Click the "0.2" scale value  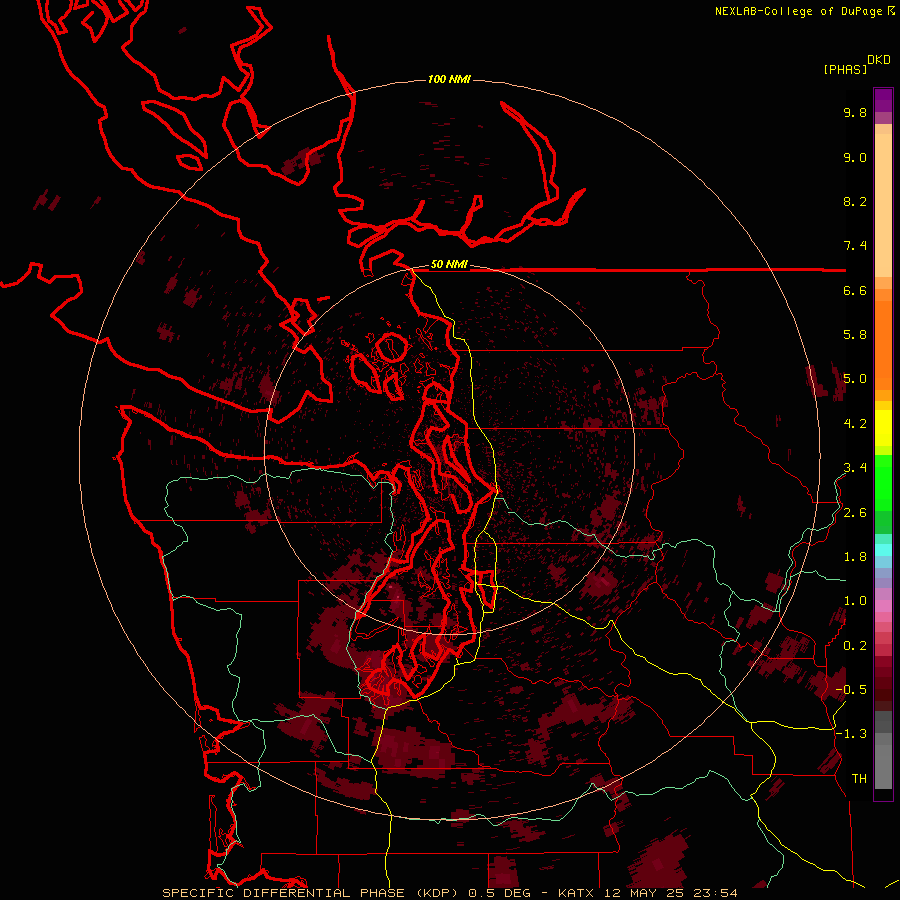[855, 646]
